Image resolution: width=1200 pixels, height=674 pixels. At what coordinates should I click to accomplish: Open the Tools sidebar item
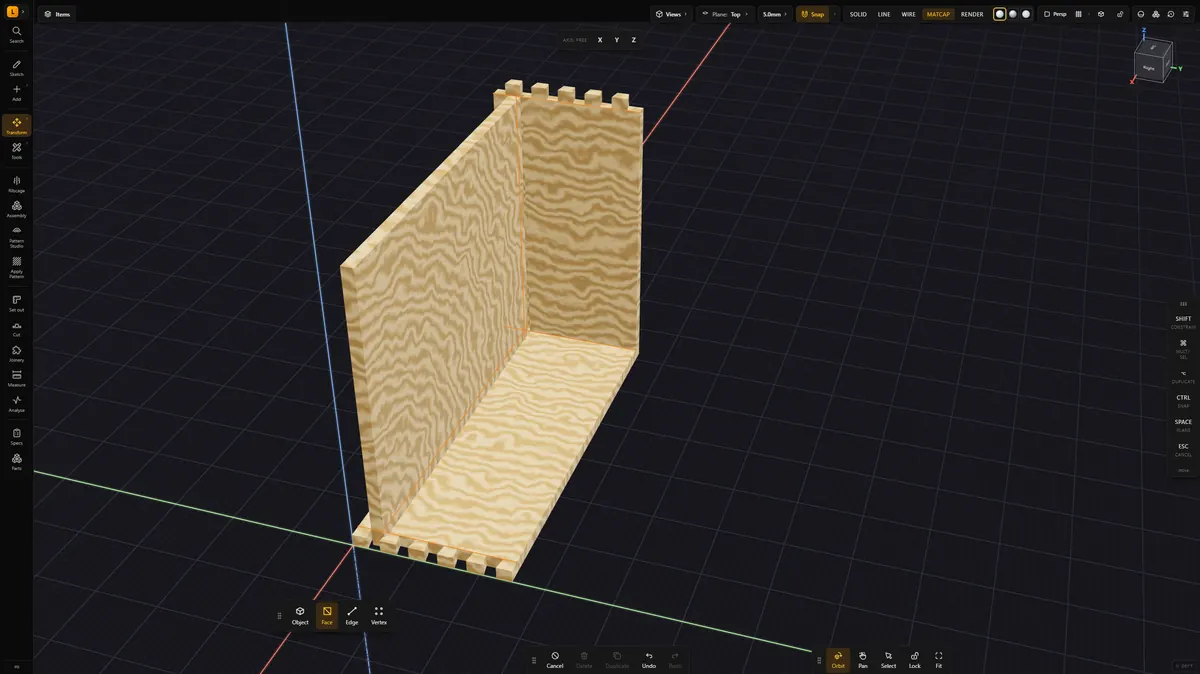[16, 151]
